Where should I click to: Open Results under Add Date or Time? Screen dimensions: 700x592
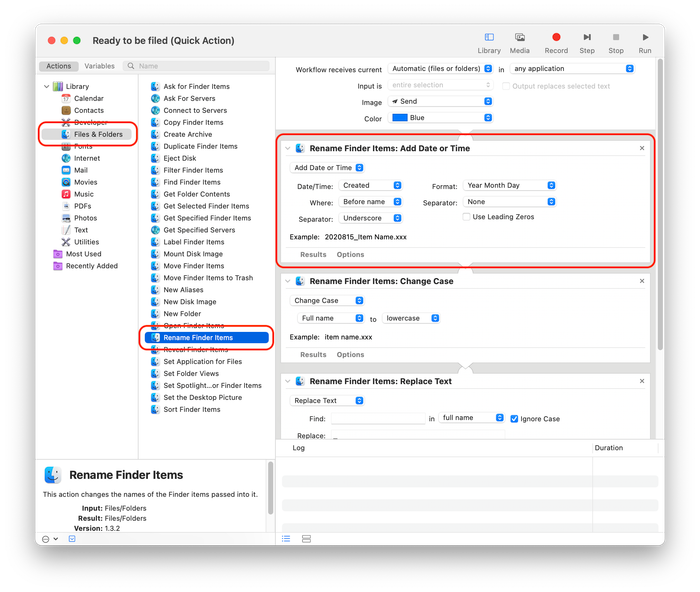(313, 254)
